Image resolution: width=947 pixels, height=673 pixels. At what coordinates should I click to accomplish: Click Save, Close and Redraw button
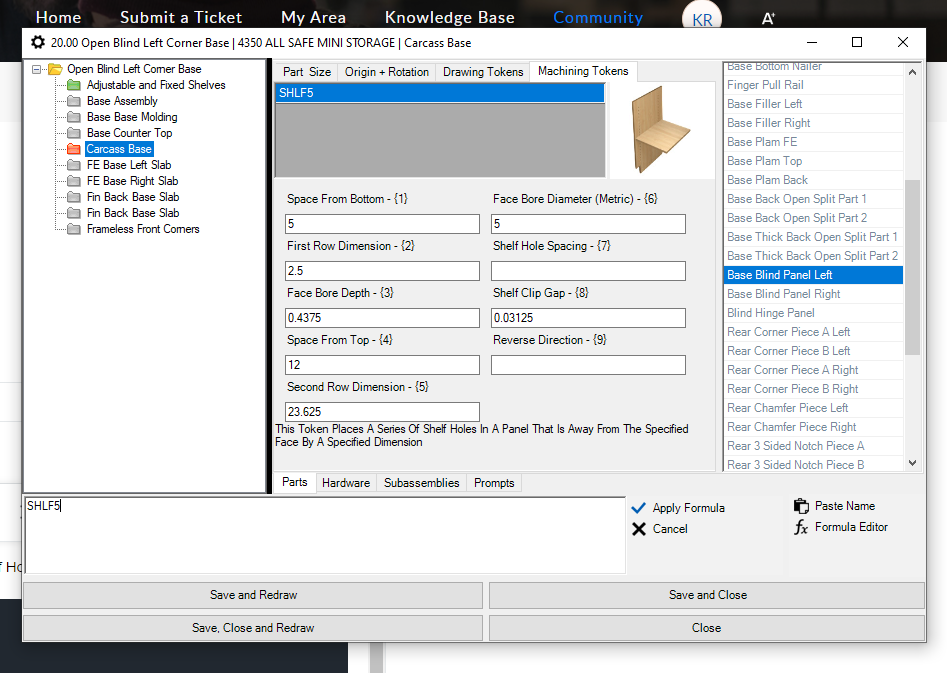[x=253, y=628]
